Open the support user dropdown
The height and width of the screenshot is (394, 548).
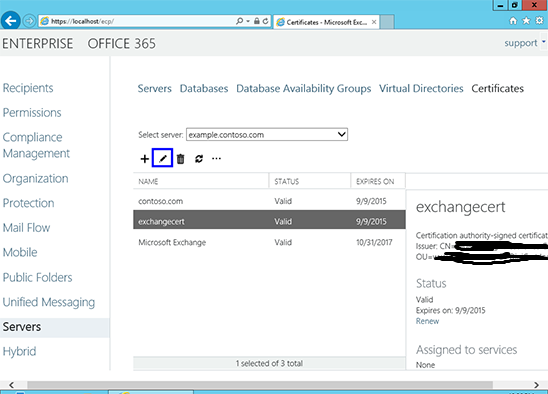tap(543, 42)
